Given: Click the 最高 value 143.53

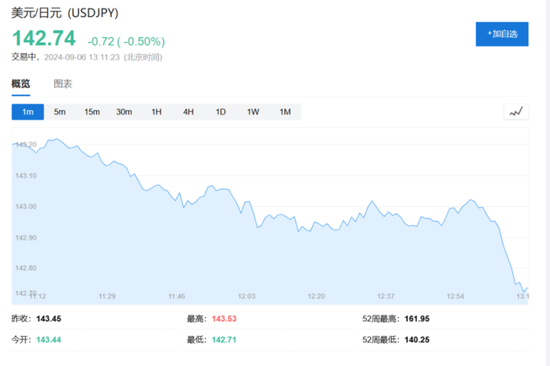Looking at the screenshot, I should [224, 319].
